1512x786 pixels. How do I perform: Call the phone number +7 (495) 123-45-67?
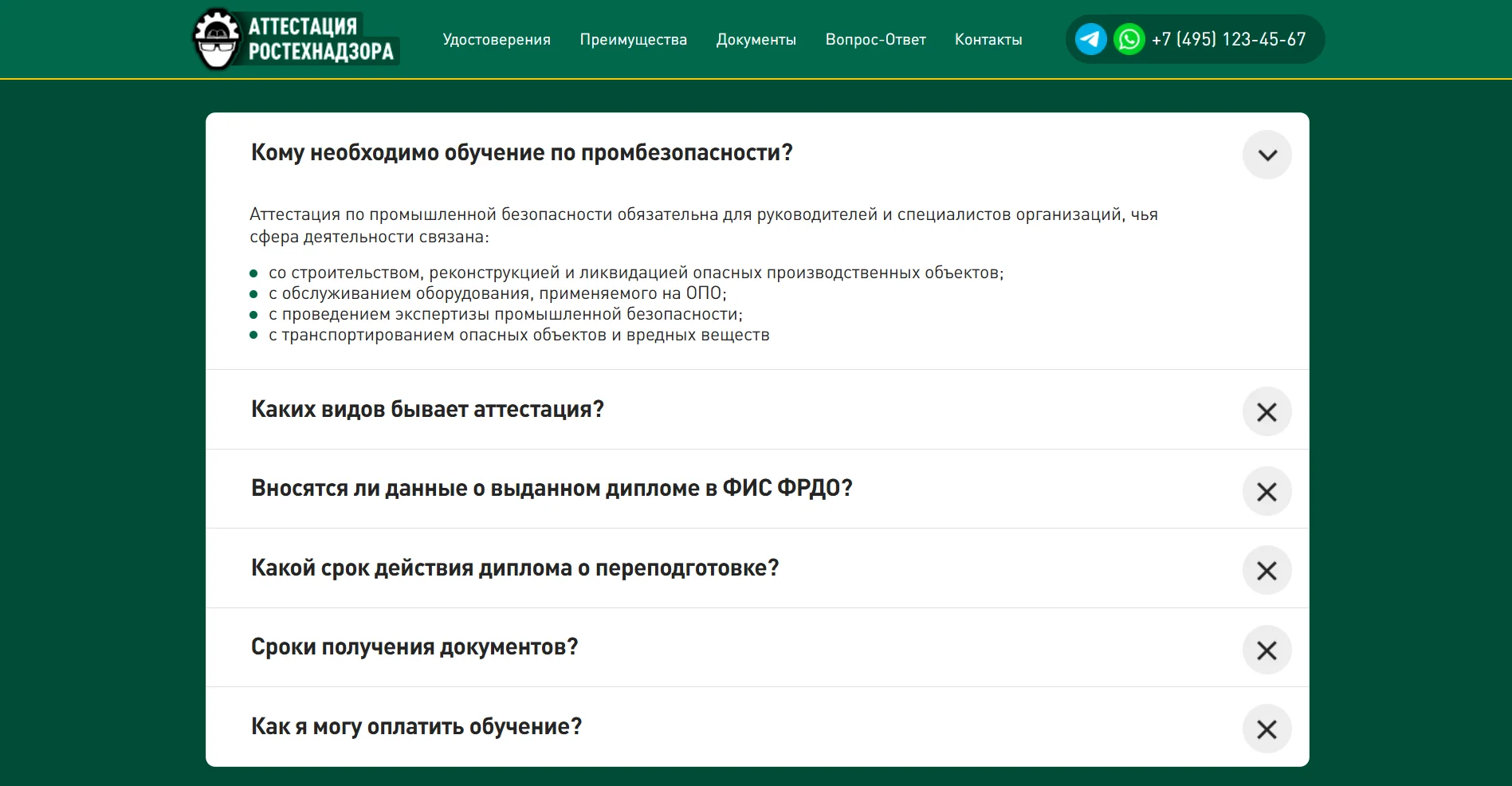coord(1228,39)
